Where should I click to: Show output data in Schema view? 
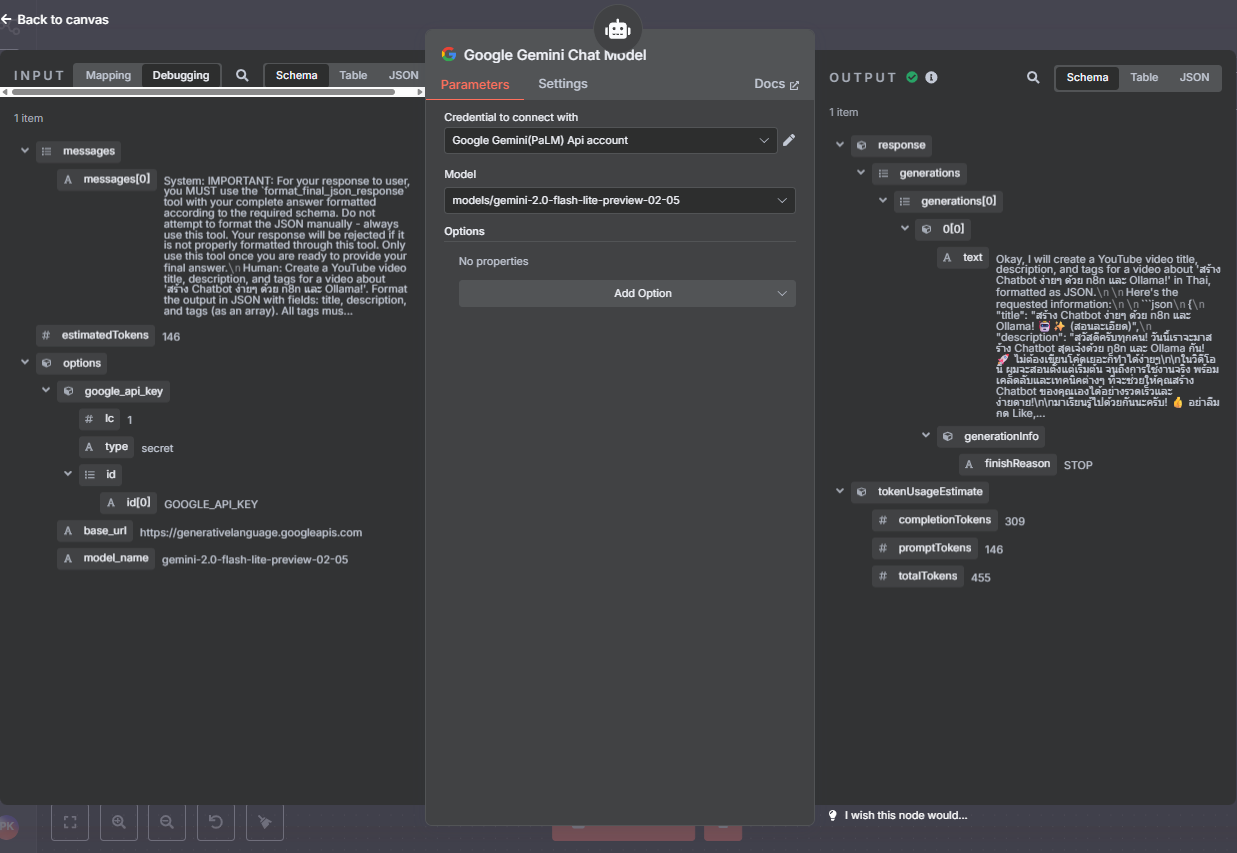(1087, 77)
